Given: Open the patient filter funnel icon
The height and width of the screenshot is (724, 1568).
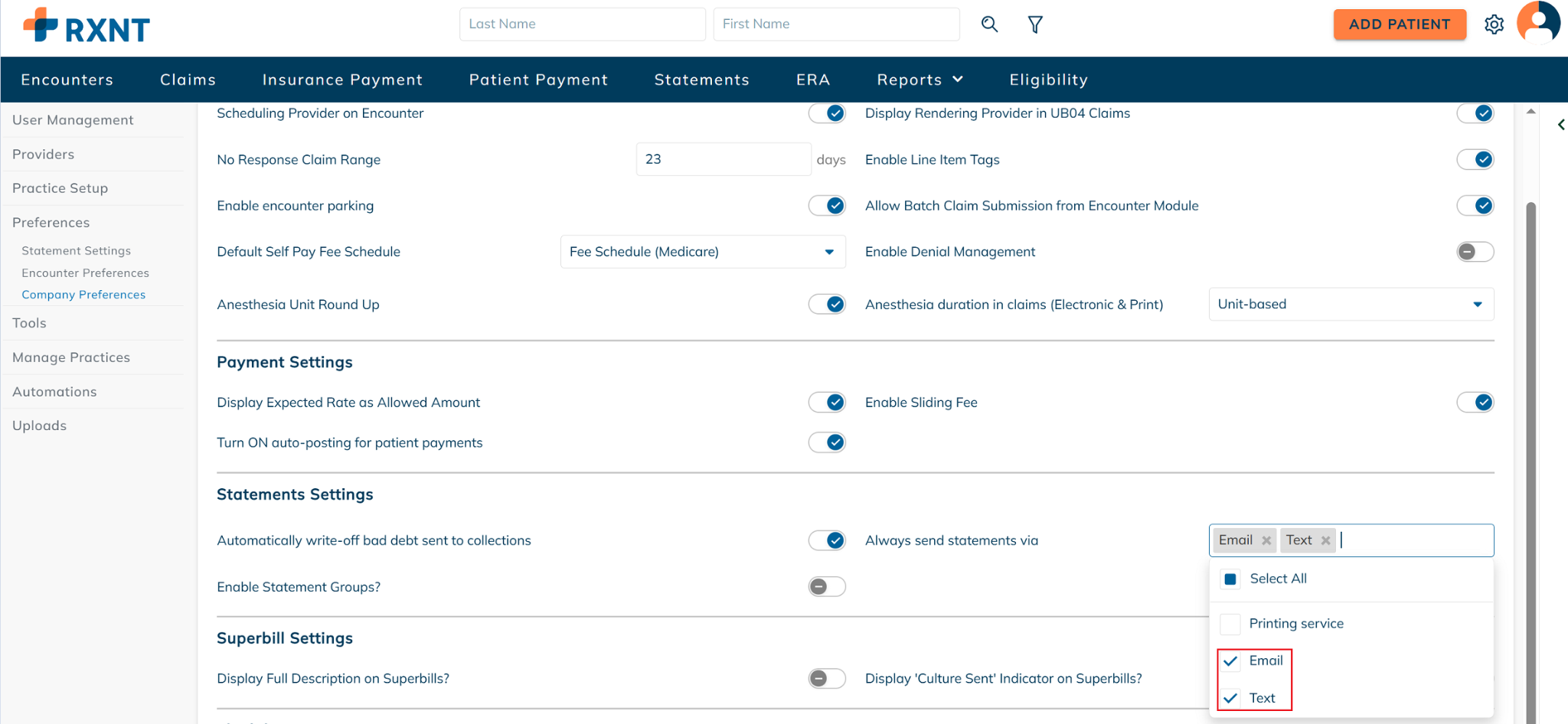Looking at the screenshot, I should pos(1035,24).
